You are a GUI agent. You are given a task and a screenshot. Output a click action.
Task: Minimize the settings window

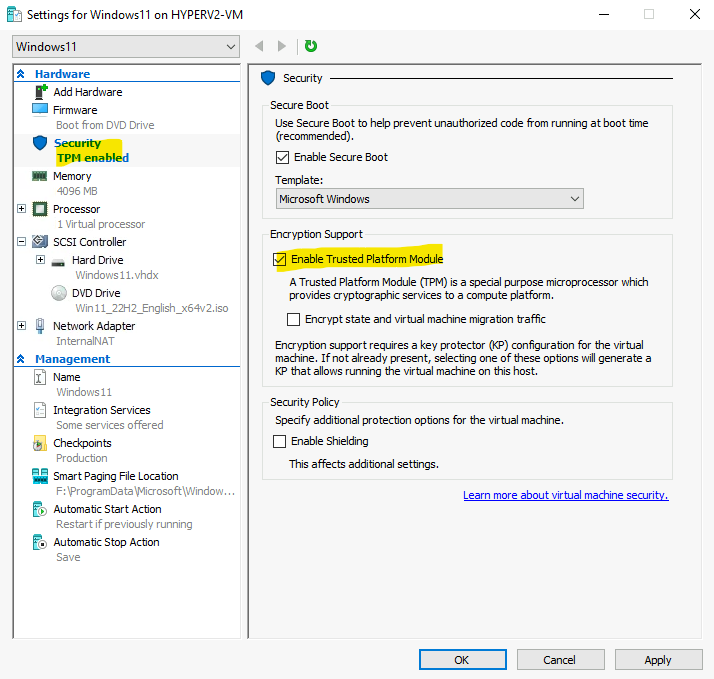[604, 15]
